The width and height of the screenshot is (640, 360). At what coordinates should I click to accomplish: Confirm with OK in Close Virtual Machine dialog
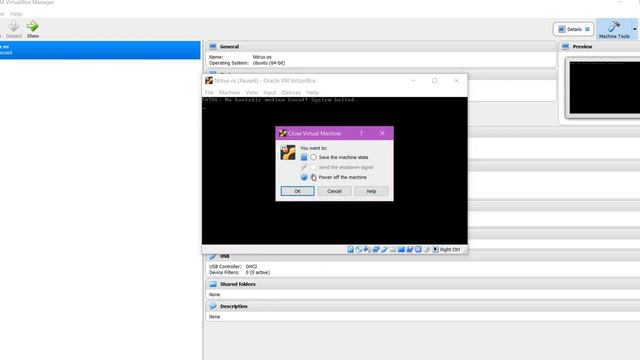[298, 191]
